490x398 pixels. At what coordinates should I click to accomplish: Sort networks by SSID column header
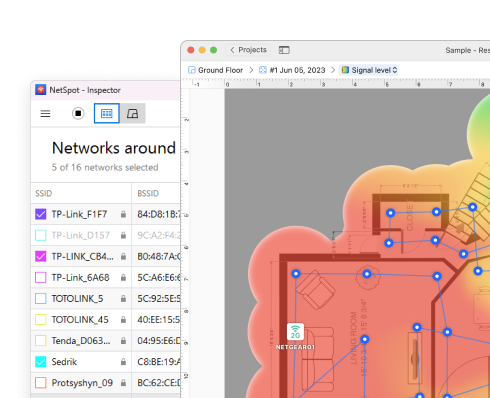44,193
